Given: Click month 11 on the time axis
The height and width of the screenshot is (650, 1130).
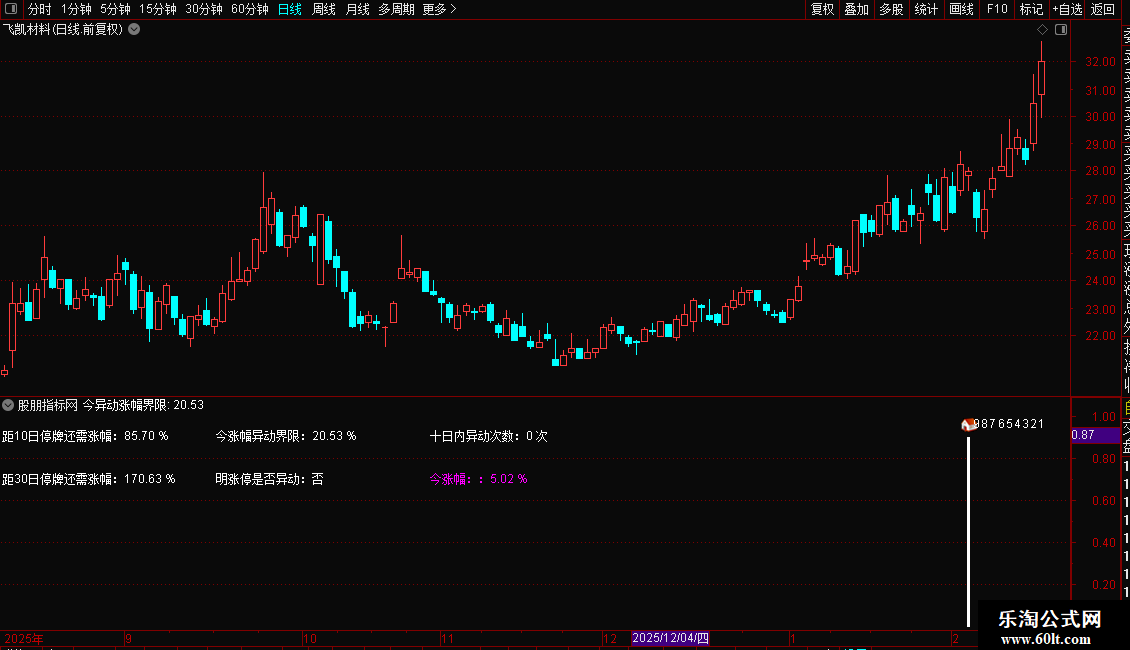Looking at the screenshot, I should point(448,638).
